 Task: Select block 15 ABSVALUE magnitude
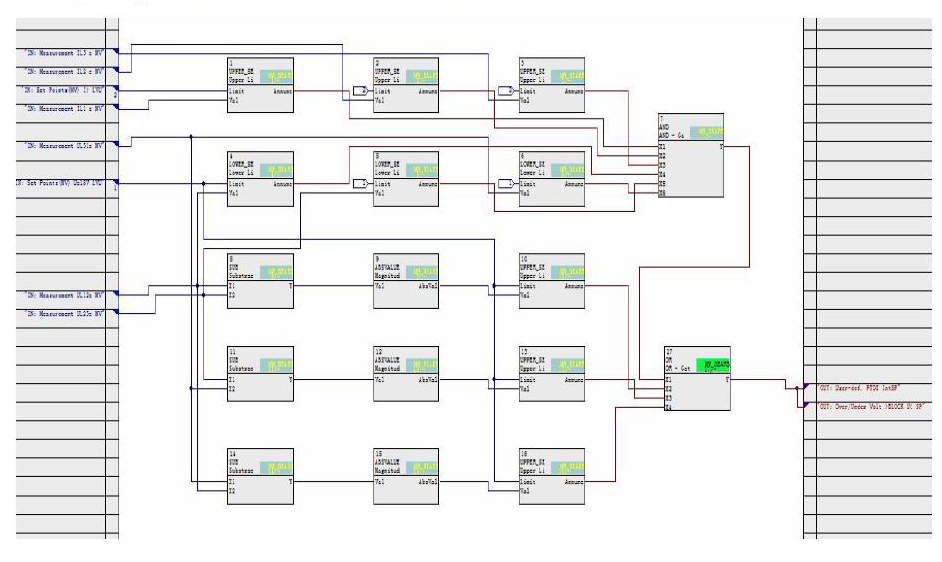[406, 476]
